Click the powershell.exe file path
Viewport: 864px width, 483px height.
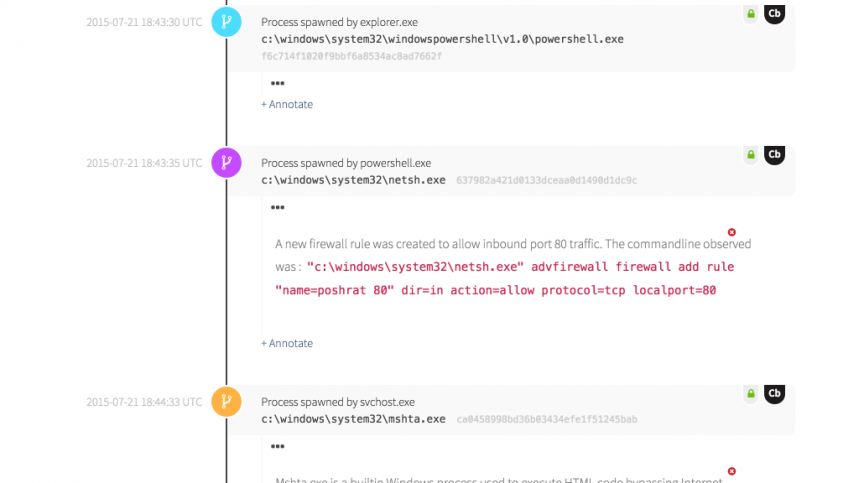(442, 39)
